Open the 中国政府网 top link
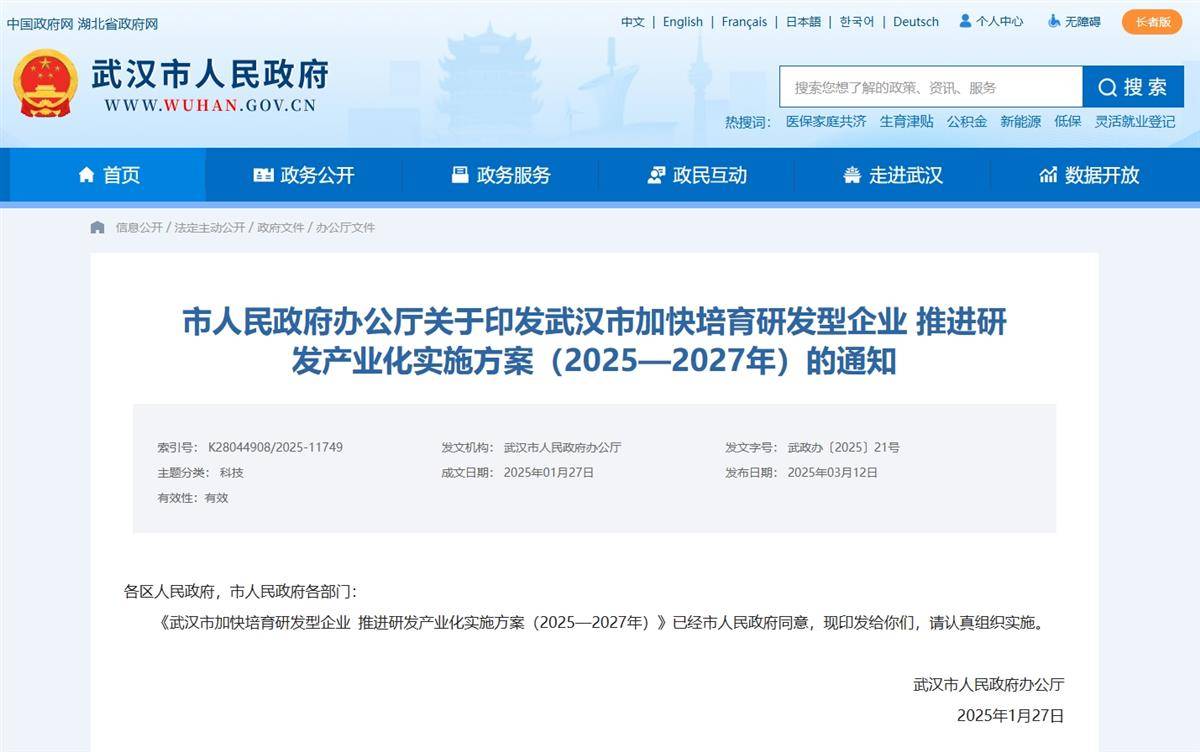The width and height of the screenshot is (1200, 752). coord(40,23)
